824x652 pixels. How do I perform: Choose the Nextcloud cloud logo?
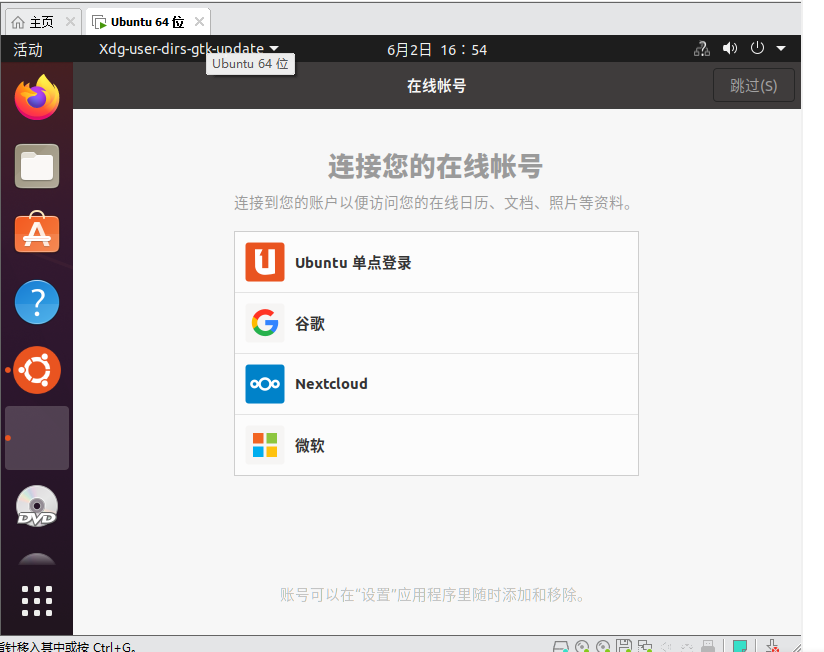pos(265,384)
